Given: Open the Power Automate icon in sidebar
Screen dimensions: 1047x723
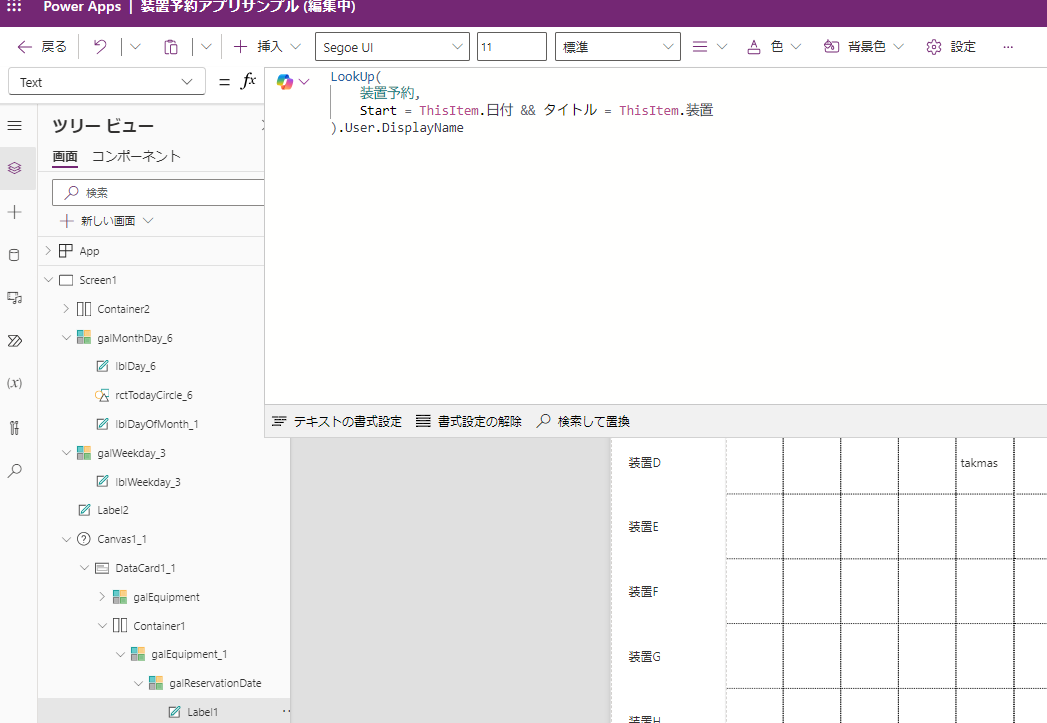Looking at the screenshot, I should click(15, 341).
